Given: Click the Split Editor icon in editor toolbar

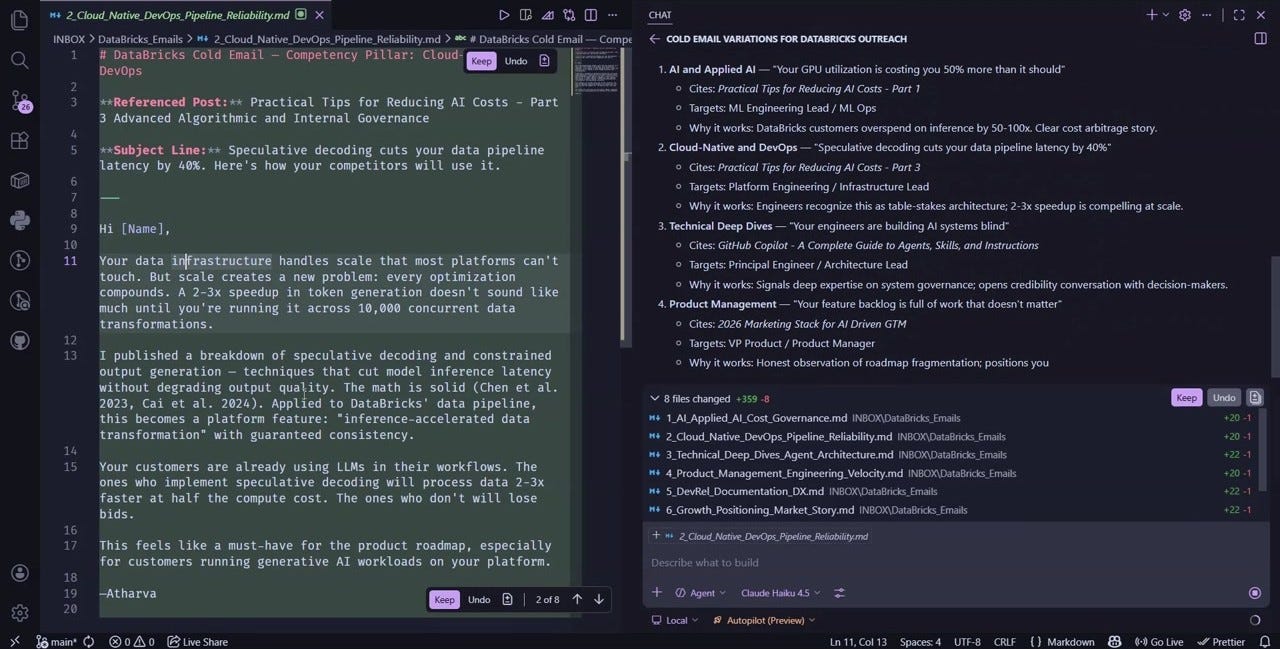Looking at the screenshot, I should pos(590,15).
